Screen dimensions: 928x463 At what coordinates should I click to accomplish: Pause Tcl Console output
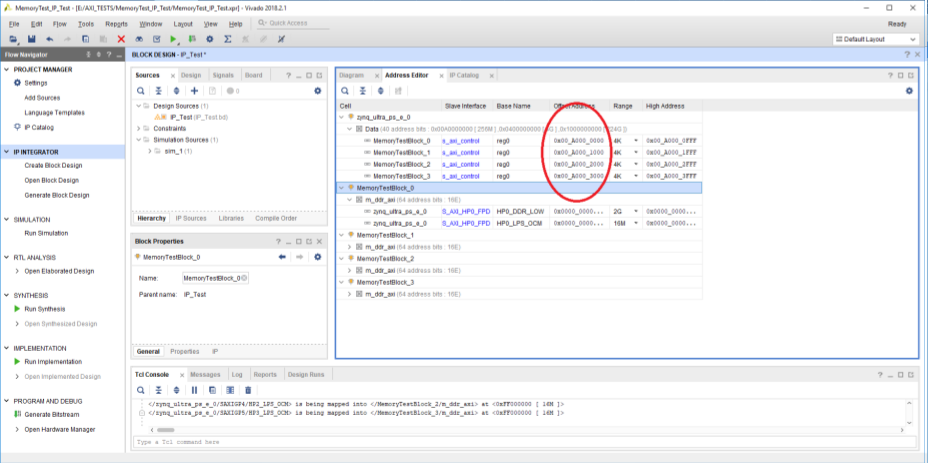point(194,390)
